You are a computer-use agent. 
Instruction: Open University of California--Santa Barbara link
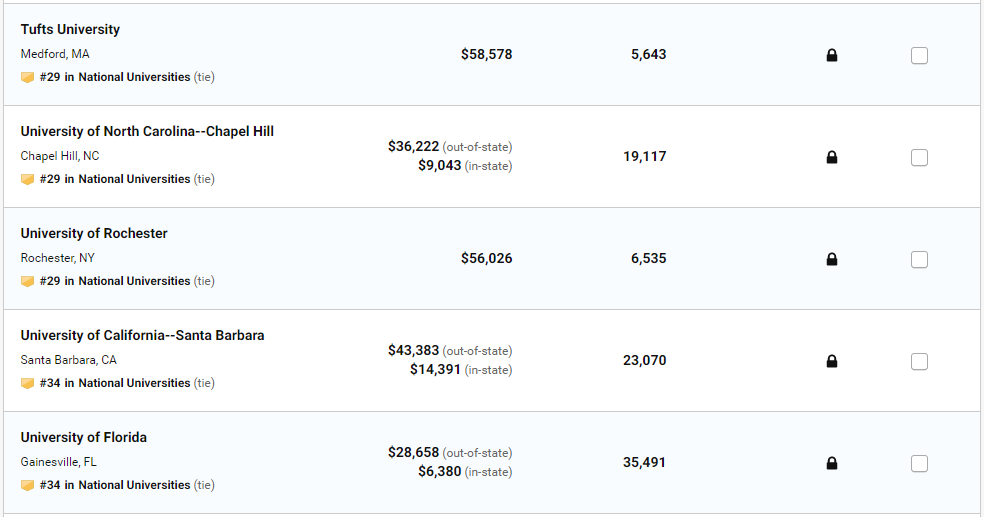(x=142, y=336)
